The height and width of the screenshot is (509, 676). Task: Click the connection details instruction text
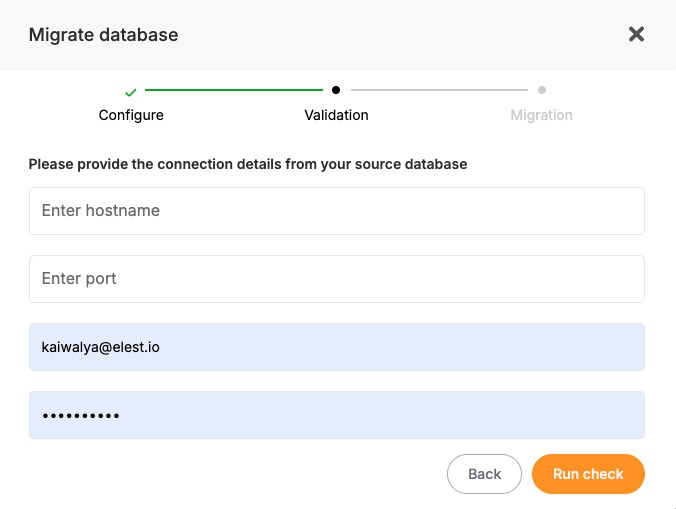[x=247, y=163]
